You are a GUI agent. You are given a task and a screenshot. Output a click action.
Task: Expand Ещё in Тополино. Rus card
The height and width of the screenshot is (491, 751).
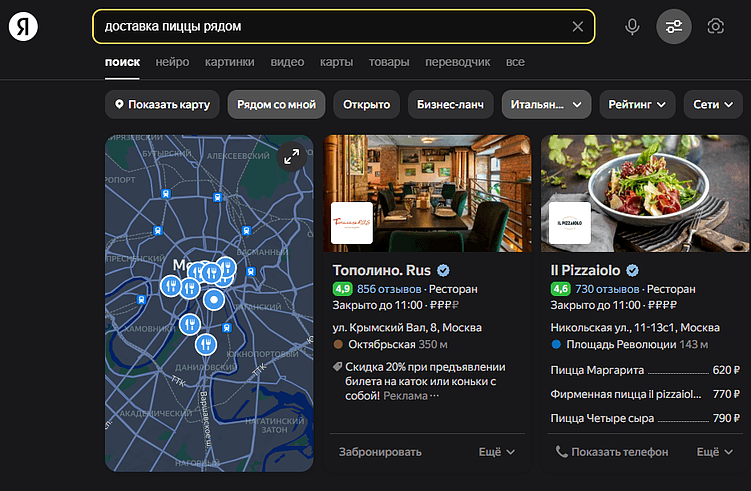(497, 452)
